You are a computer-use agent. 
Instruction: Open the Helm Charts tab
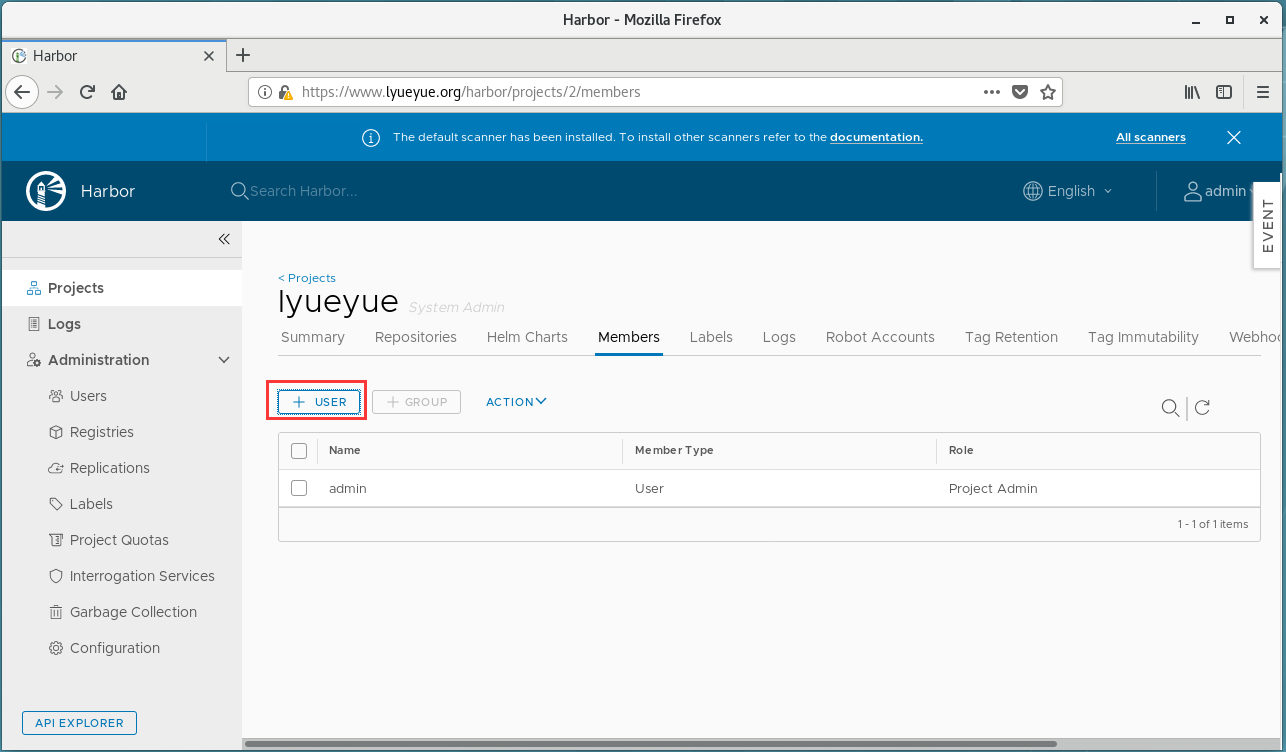(x=527, y=337)
